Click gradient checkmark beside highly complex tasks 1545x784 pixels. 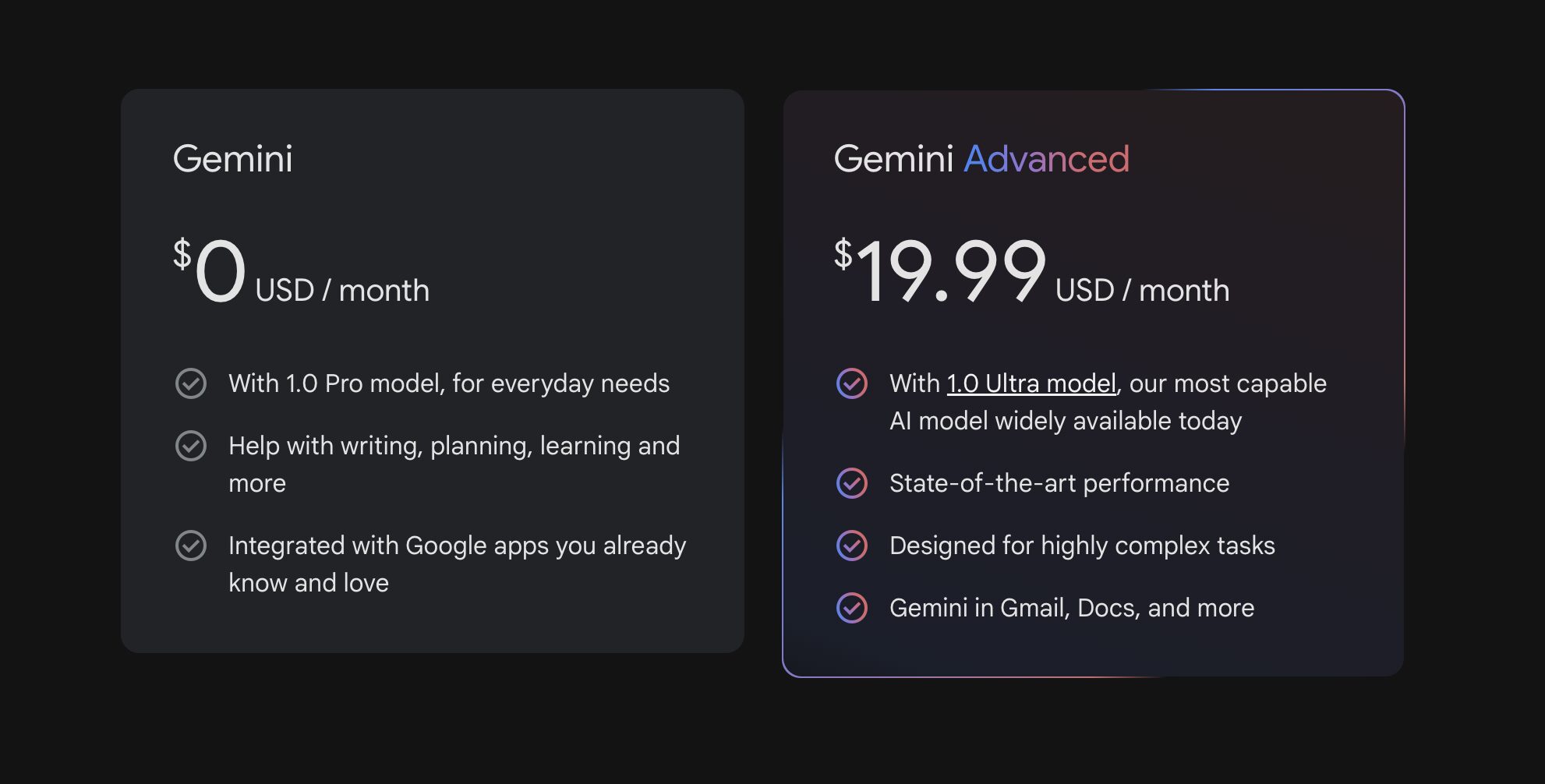[x=852, y=546]
